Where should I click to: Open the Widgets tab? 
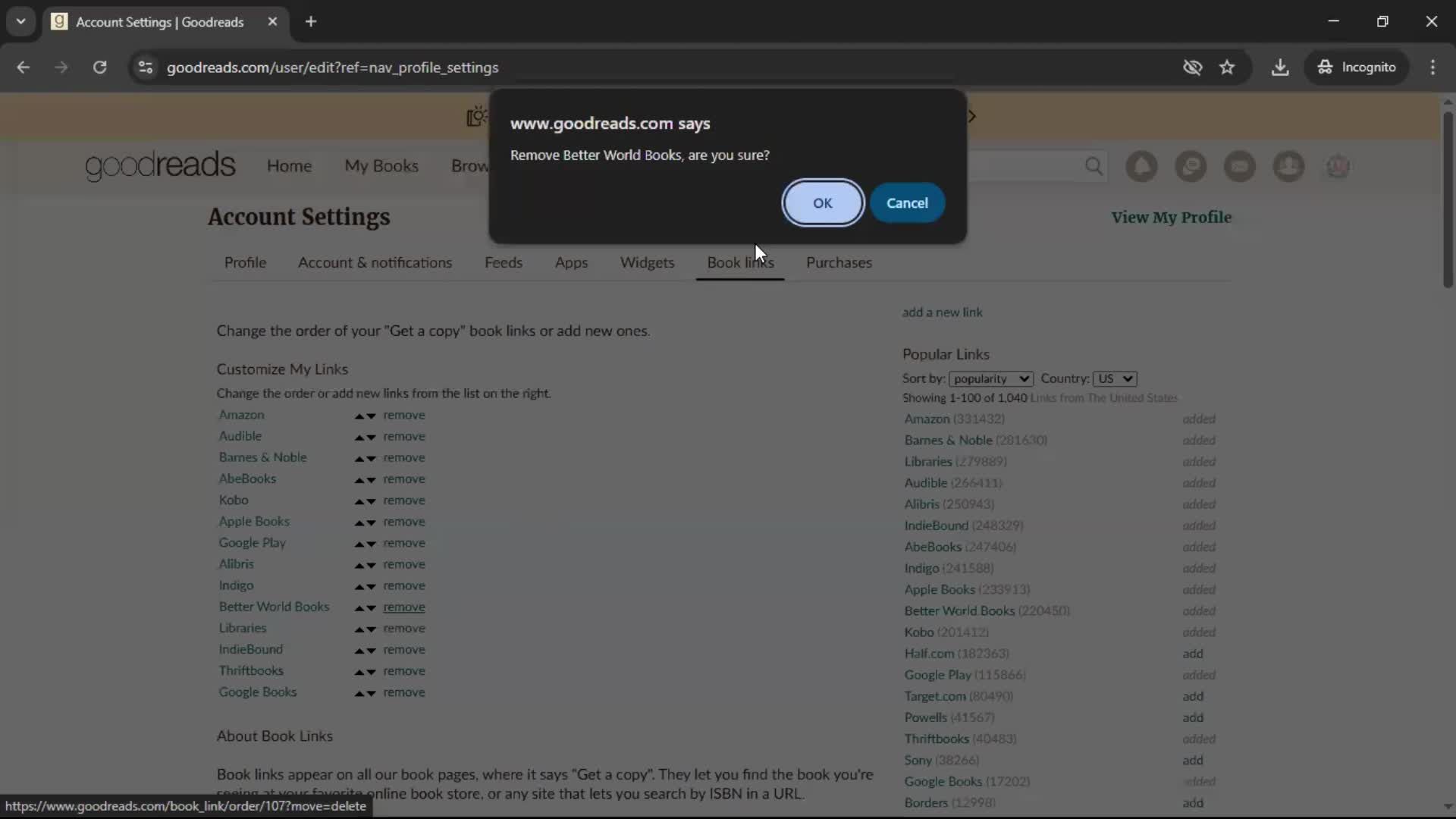click(x=647, y=262)
